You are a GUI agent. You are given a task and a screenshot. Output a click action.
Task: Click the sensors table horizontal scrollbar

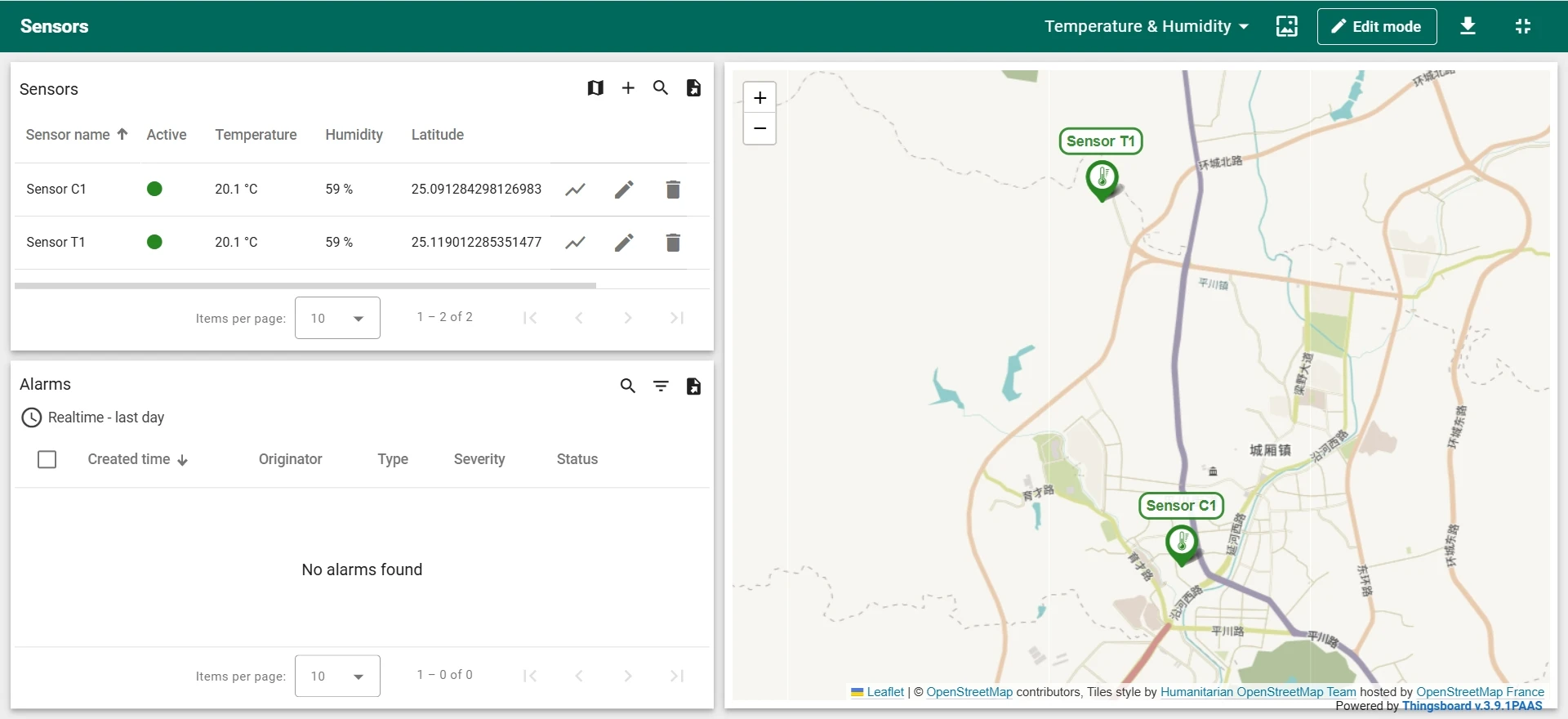(x=305, y=285)
